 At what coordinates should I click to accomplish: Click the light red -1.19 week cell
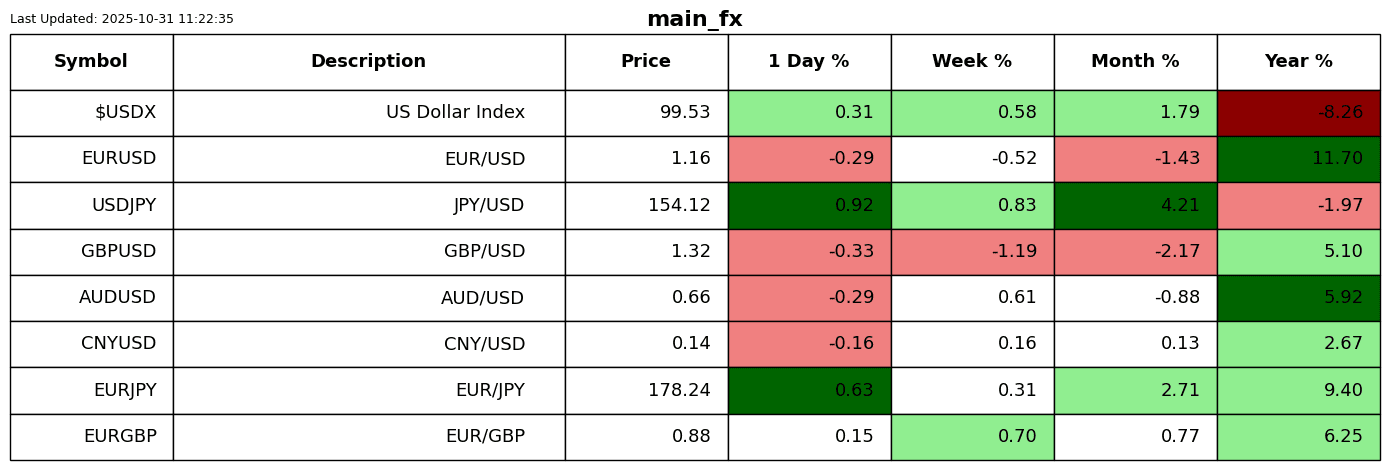pos(972,252)
